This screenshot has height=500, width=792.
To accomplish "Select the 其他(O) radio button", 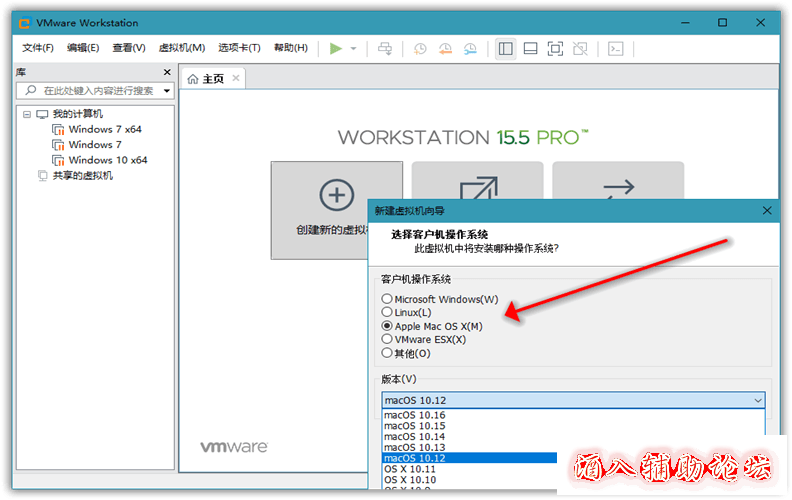I will [x=387, y=353].
